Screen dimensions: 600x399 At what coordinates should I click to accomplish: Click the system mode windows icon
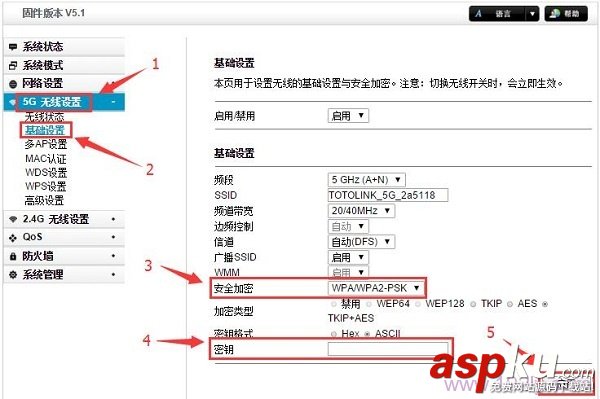click(x=13, y=65)
